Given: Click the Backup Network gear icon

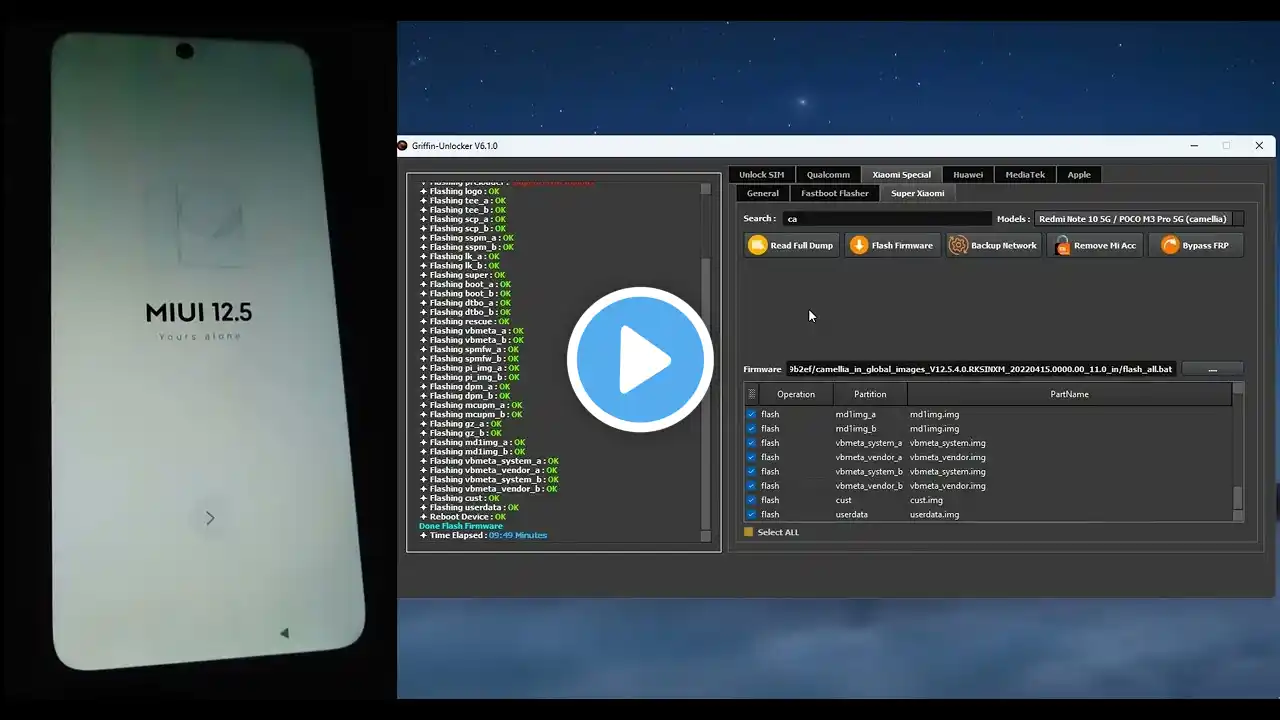Looking at the screenshot, I should (958, 245).
